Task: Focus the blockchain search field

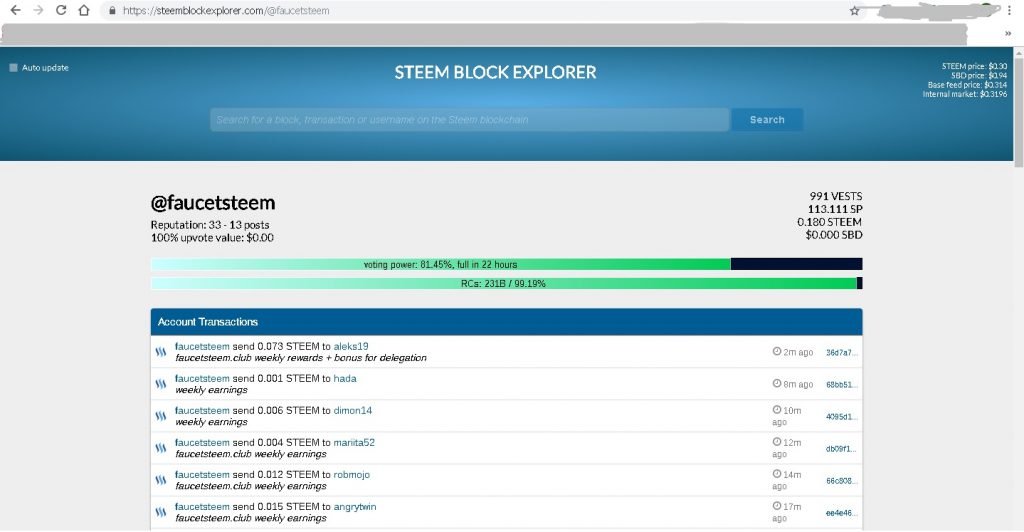Action: coord(470,119)
